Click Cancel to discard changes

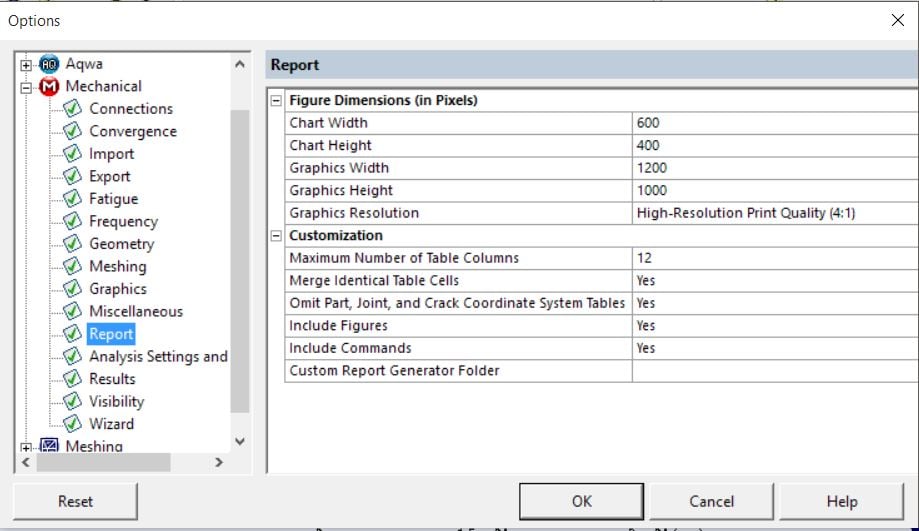pyautogui.click(x=712, y=502)
